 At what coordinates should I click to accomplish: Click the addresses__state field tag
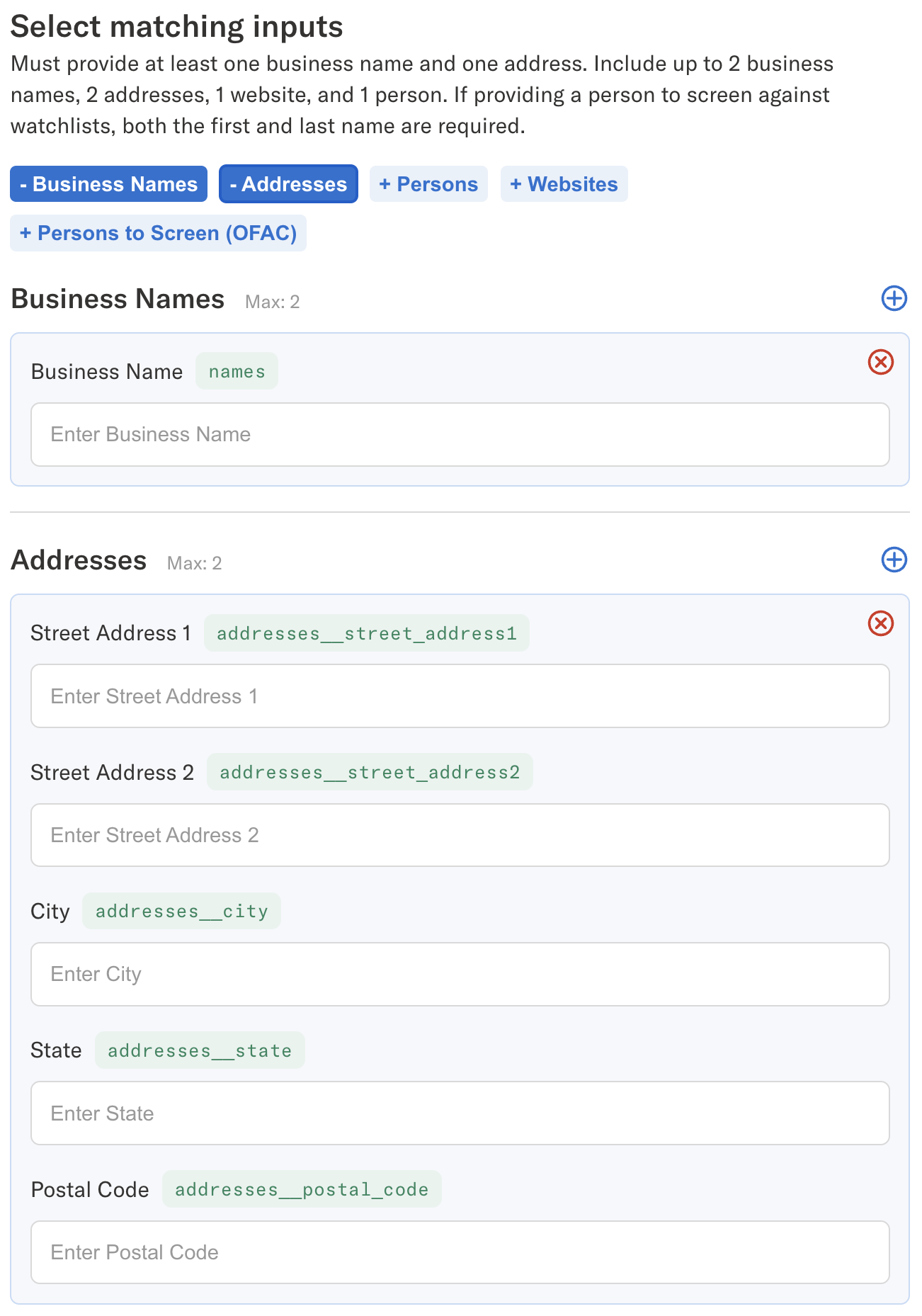[200, 1050]
